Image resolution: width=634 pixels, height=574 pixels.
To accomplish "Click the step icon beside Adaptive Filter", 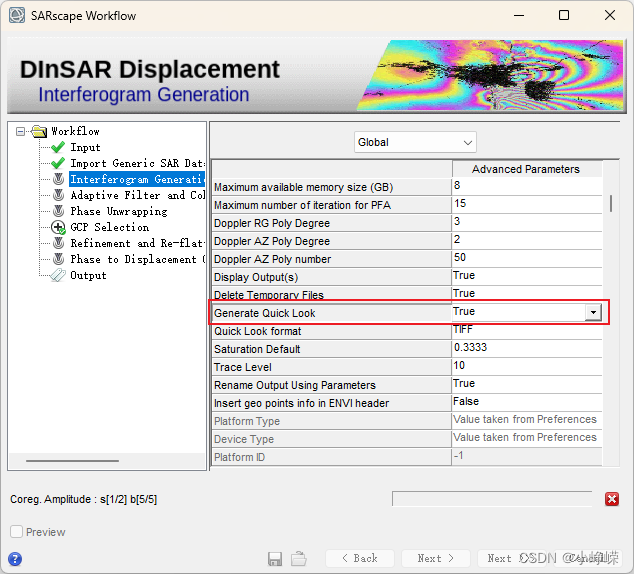I will 59,195.
